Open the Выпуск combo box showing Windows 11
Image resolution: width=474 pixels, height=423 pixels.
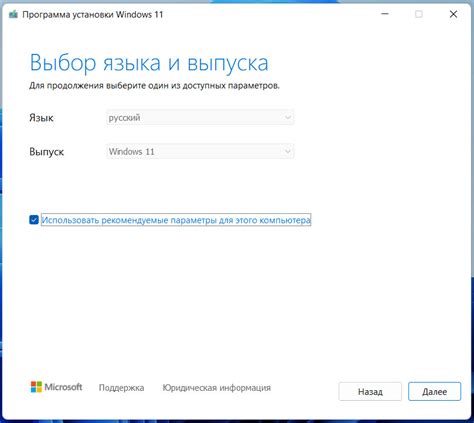200,152
